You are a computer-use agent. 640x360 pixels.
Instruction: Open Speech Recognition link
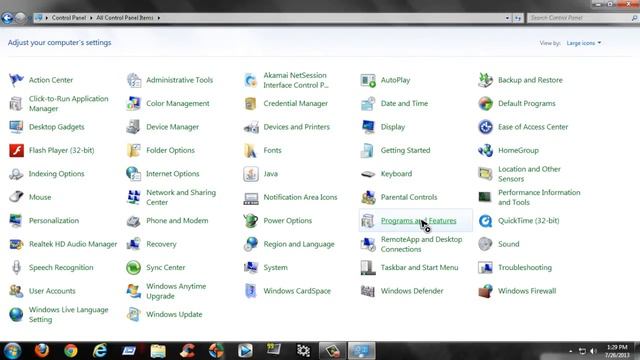pos(61,268)
